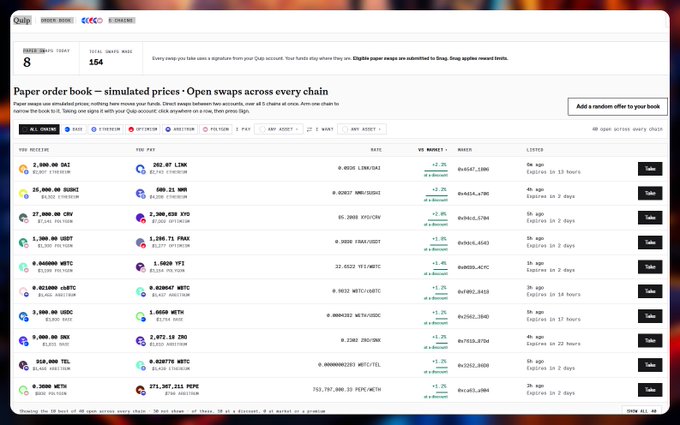Filter the book to the Optimism chain
This screenshot has width=680, height=425.
(143, 129)
